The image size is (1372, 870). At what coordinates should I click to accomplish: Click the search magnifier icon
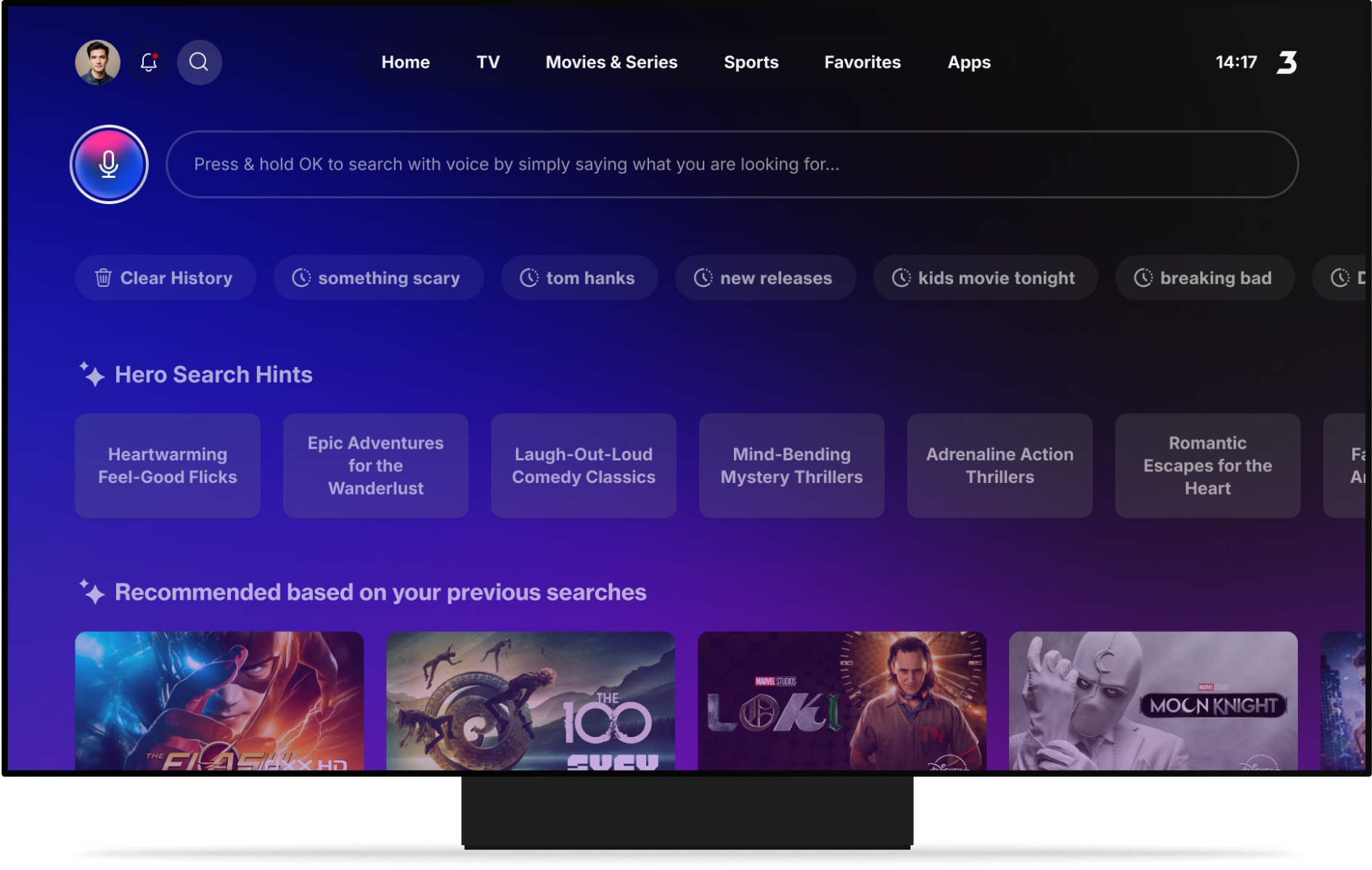click(199, 62)
